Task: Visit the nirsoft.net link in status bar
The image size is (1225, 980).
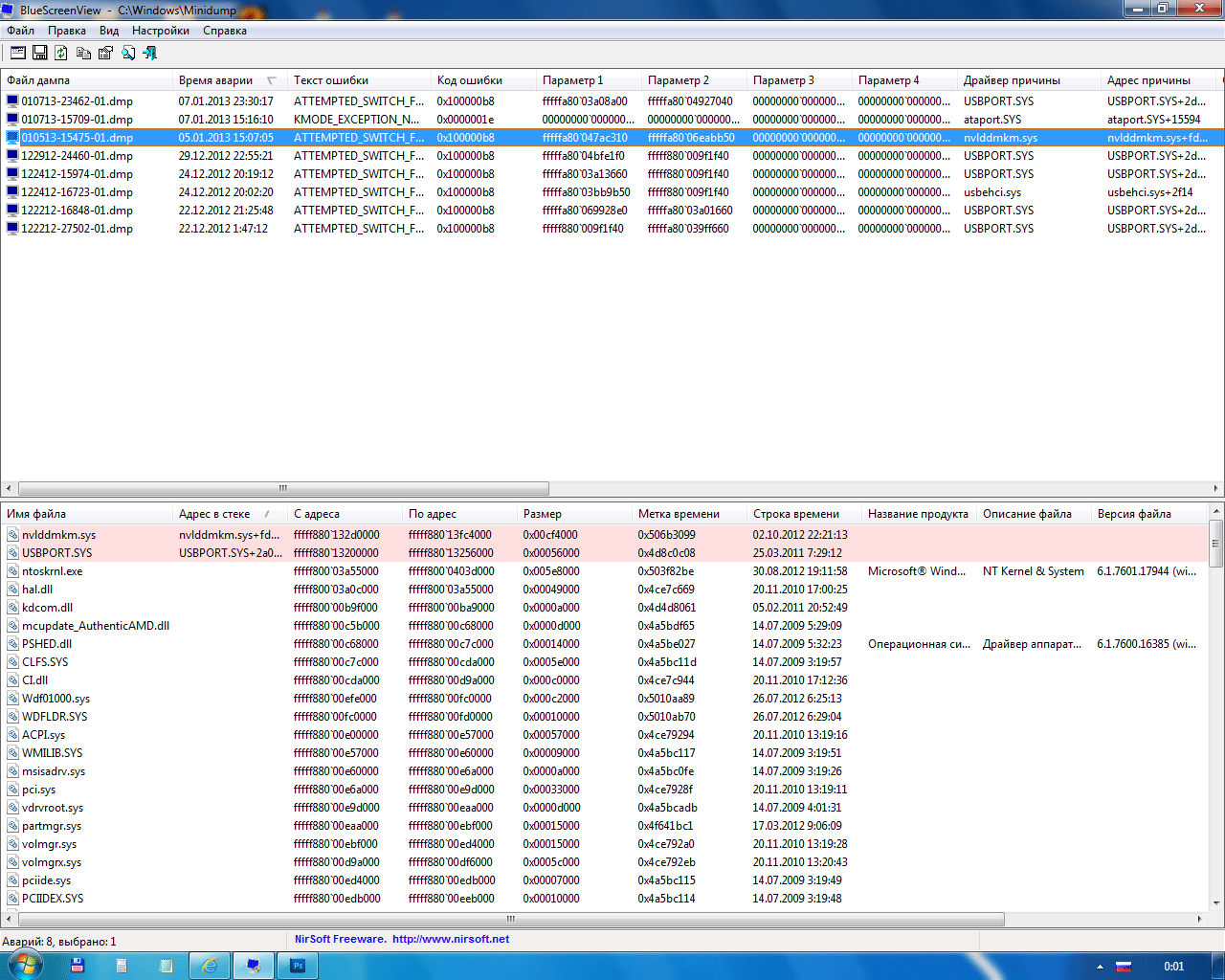Action: point(450,939)
